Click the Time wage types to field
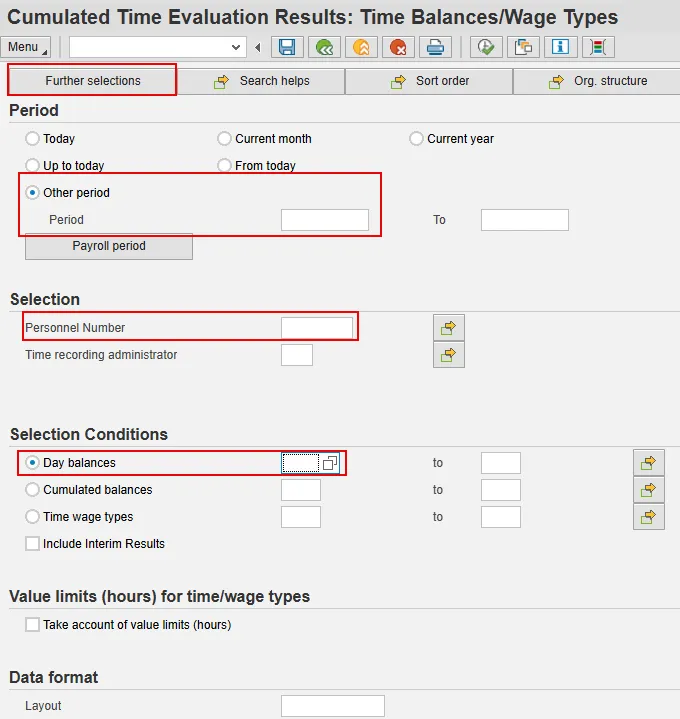Image resolution: width=680 pixels, height=719 pixels. (x=501, y=517)
